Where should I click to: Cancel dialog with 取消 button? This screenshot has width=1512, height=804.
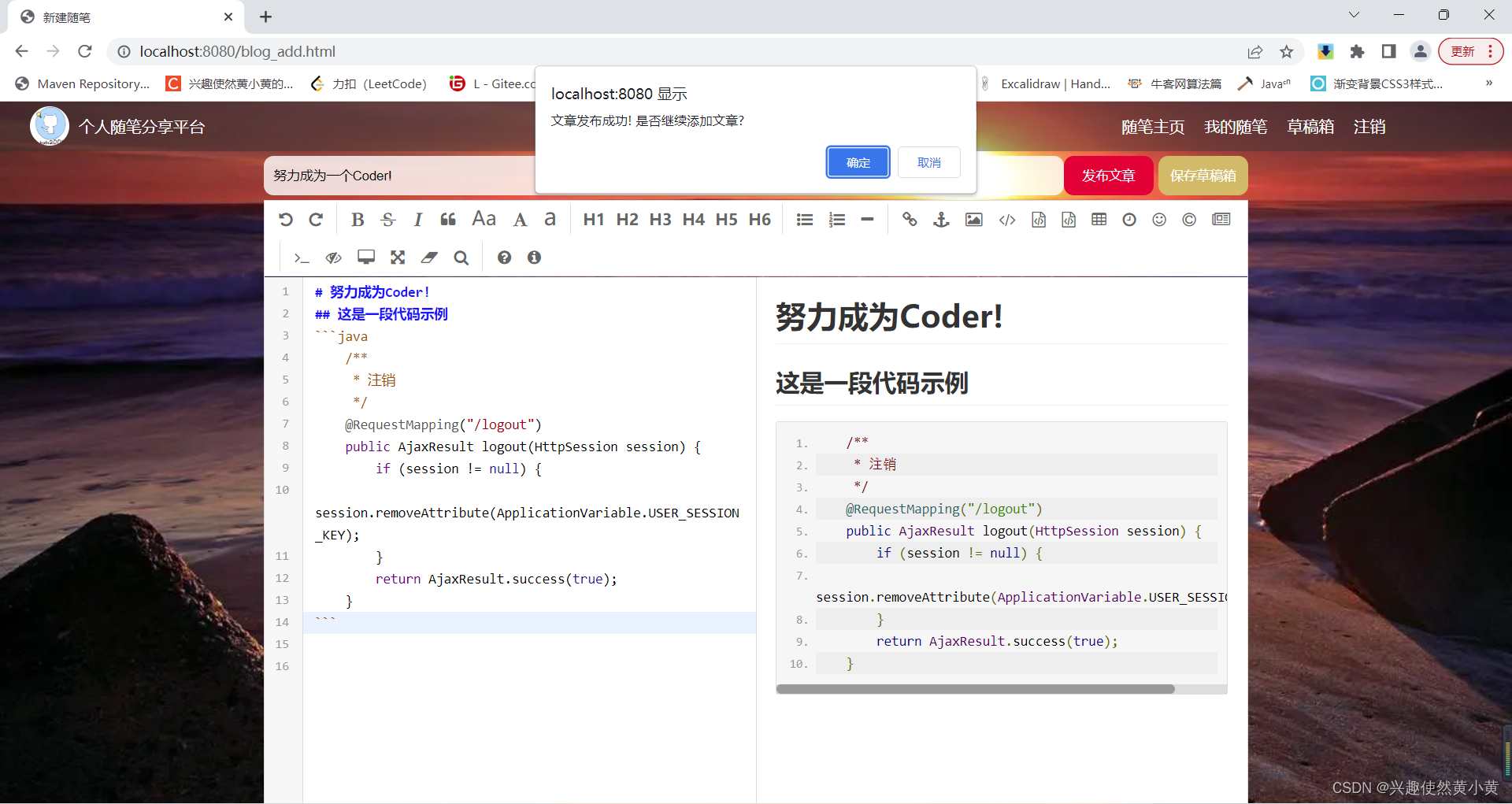929,162
